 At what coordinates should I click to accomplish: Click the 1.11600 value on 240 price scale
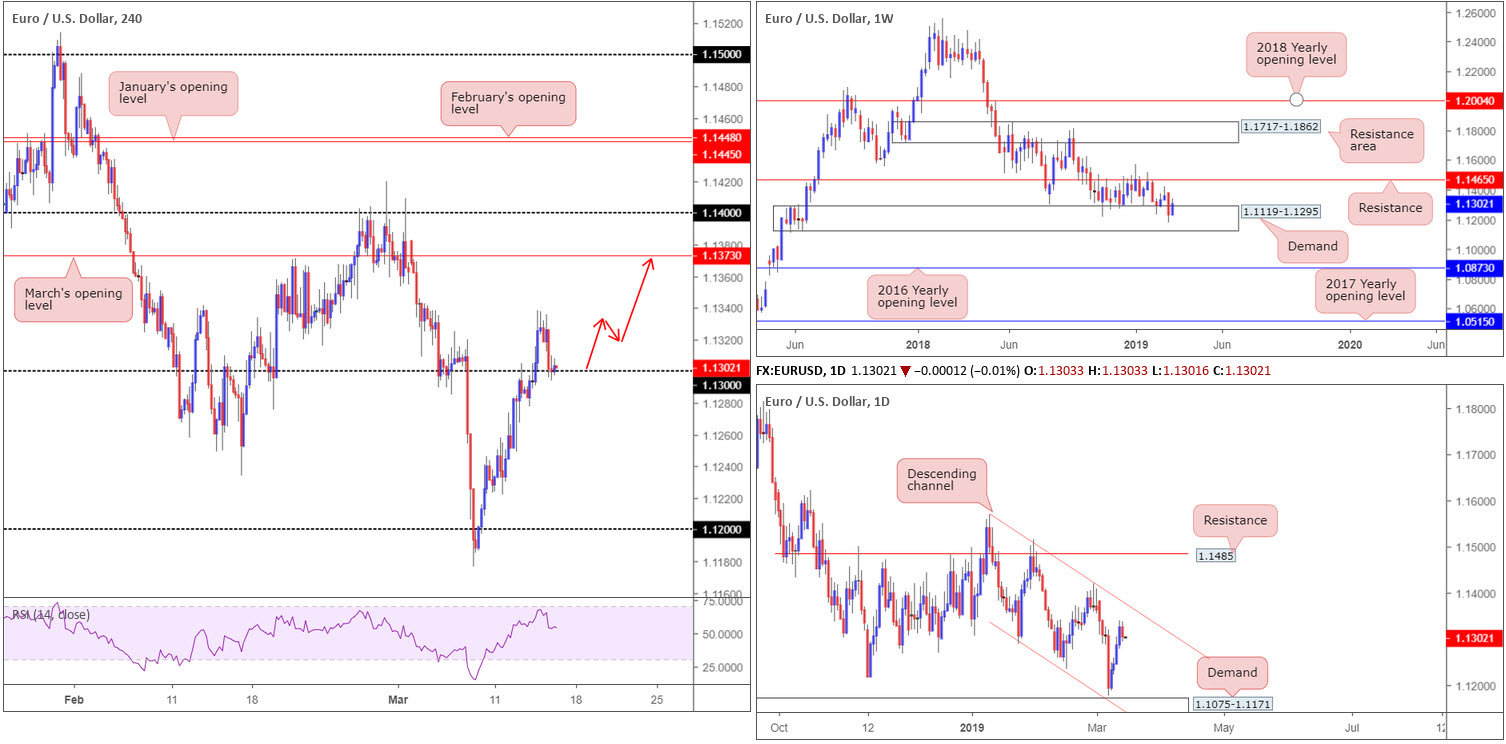(x=721, y=594)
